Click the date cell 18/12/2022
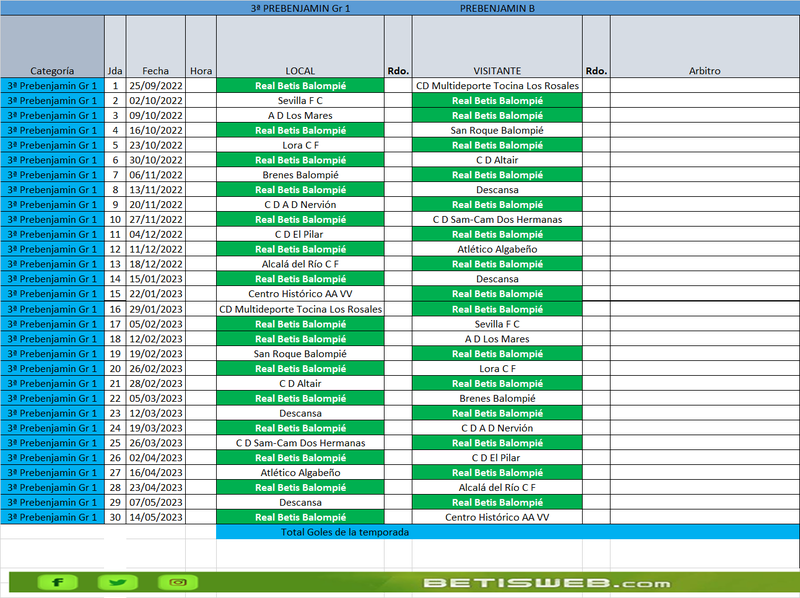This screenshot has width=800, height=598. pyautogui.click(x=156, y=264)
